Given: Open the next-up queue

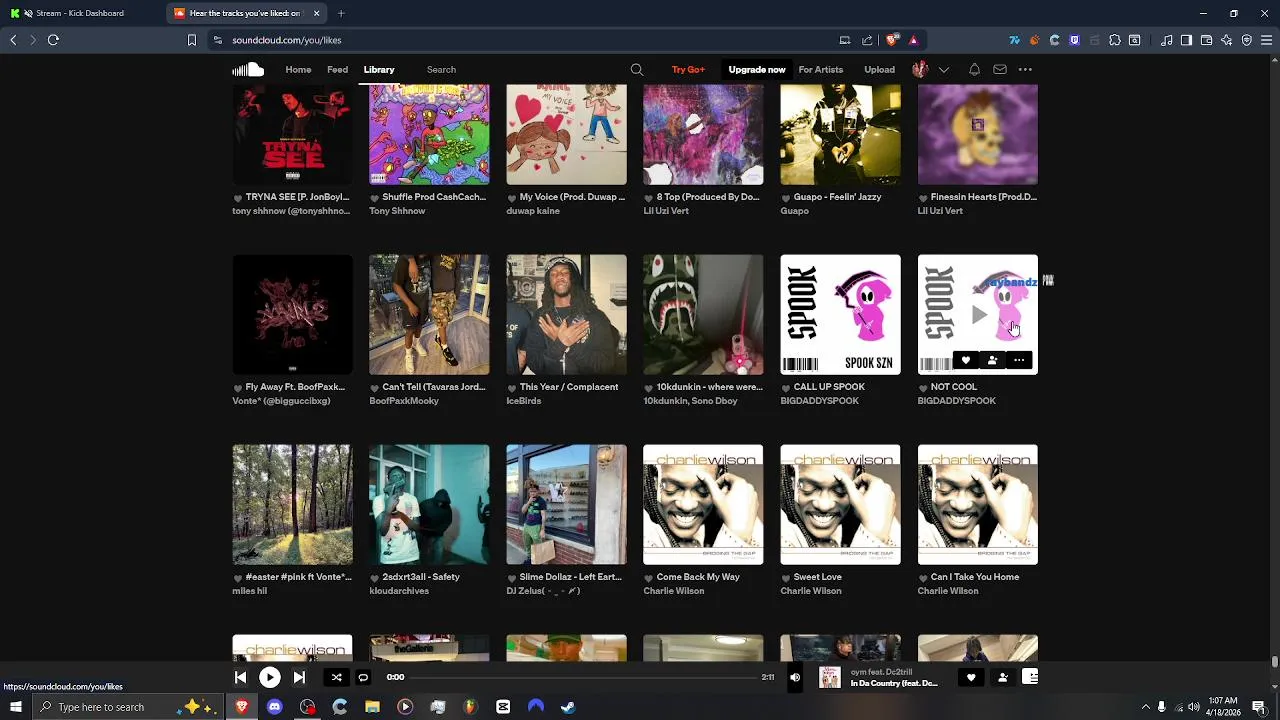Looking at the screenshot, I should point(1030,677).
